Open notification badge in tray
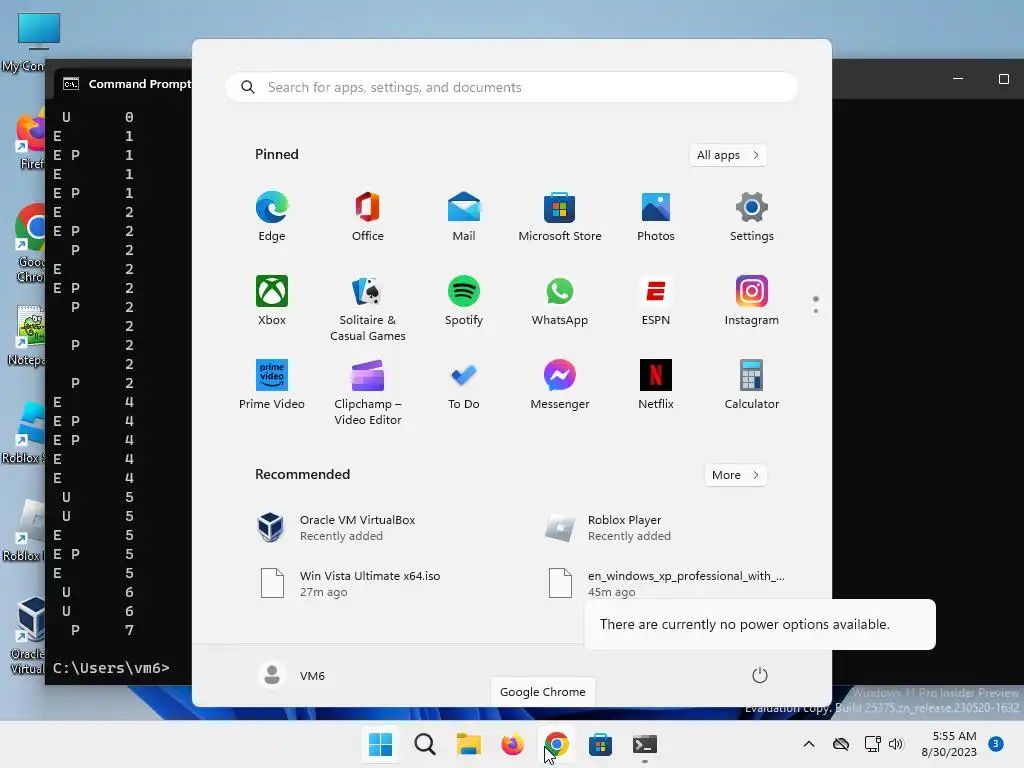Image resolution: width=1024 pixels, height=768 pixels. 996,744
